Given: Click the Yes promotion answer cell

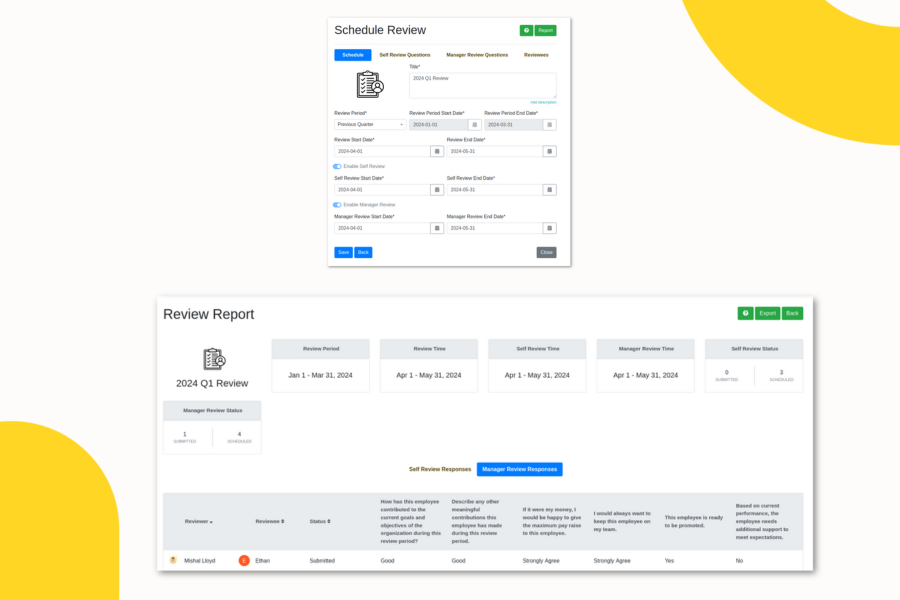Looking at the screenshot, I should click(x=669, y=561).
